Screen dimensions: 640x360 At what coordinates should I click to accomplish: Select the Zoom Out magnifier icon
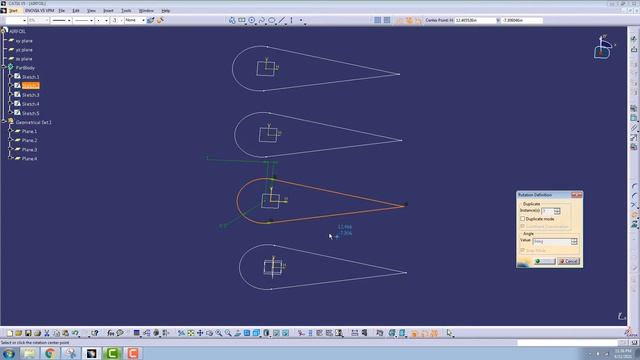point(228,333)
